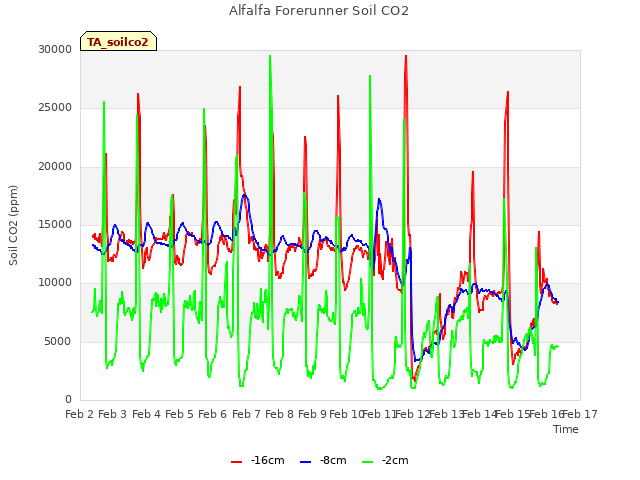Click the TA_soilco2 label box
This screenshot has width=640, height=480.
(118, 42)
